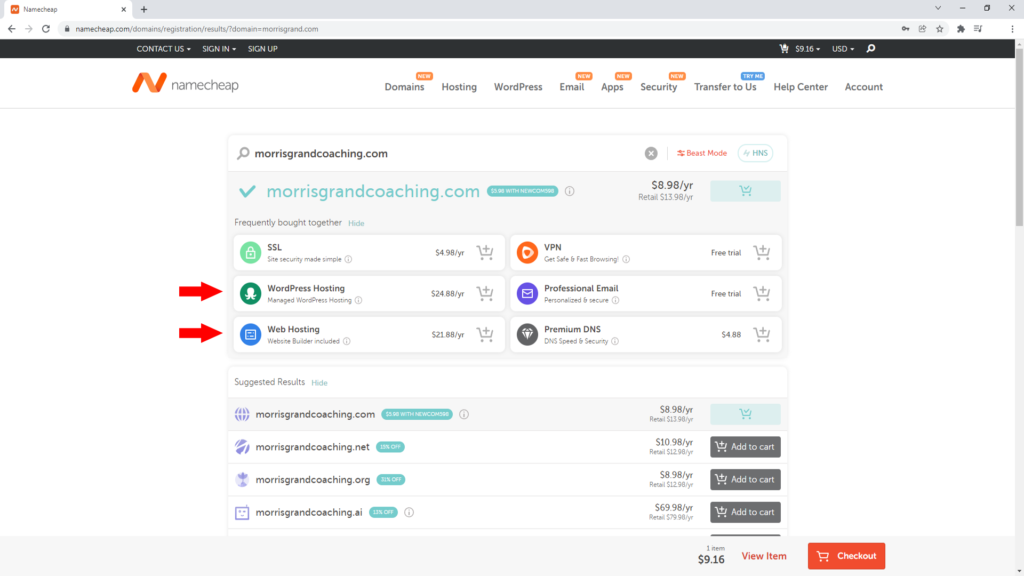Open browser extensions puzzle icon
Screen dimensions: 1024x576
[x=961, y=29]
